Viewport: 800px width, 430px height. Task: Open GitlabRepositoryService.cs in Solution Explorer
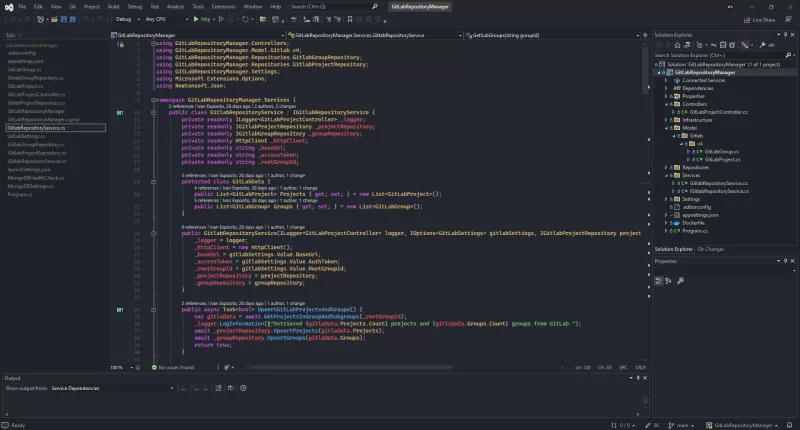716,183
